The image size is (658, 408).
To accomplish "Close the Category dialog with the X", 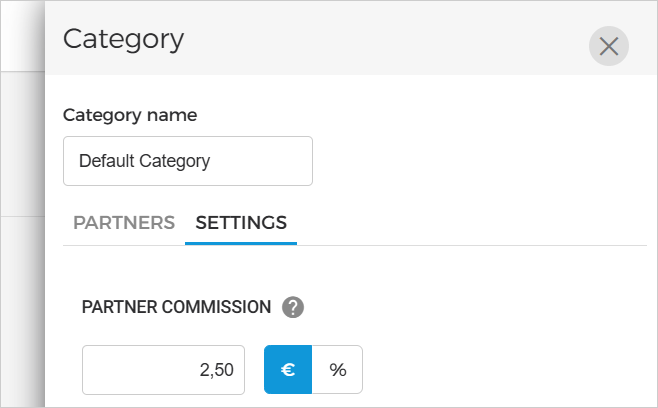I will pyautogui.click(x=608, y=46).
